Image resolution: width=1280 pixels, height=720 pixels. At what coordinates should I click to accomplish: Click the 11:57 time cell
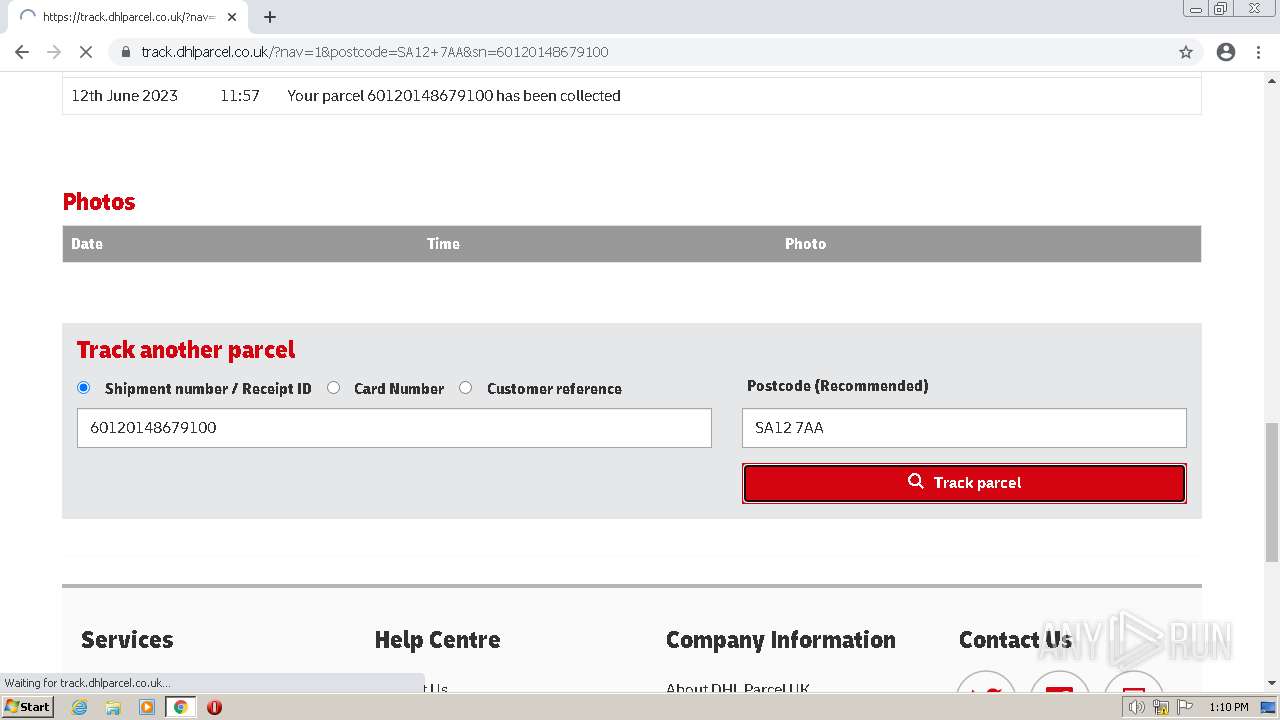240,96
